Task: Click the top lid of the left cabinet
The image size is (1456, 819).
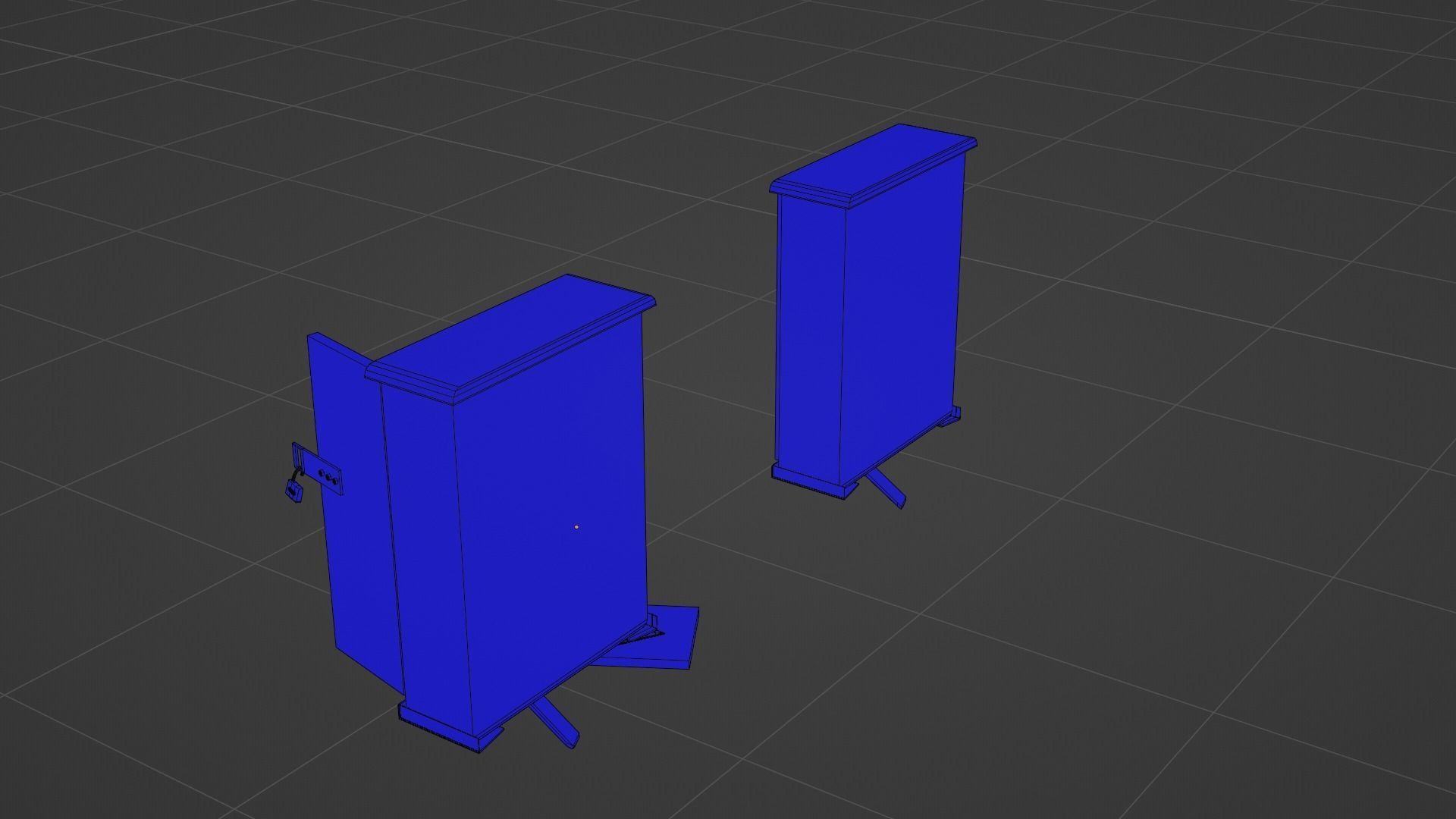Action: pyautogui.click(x=512, y=339)
